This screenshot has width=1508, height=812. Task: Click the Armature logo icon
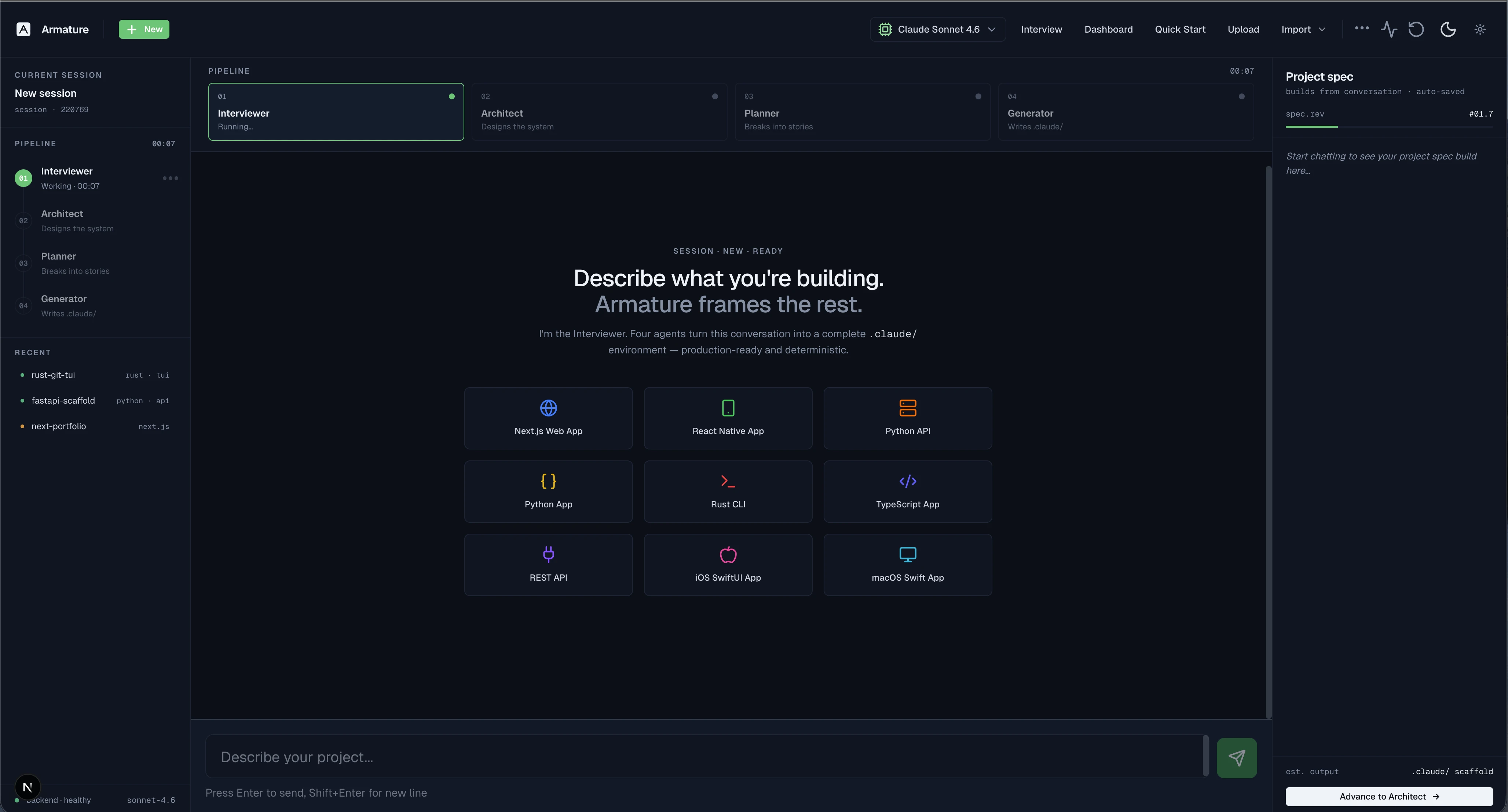click(x=23, y=29)
